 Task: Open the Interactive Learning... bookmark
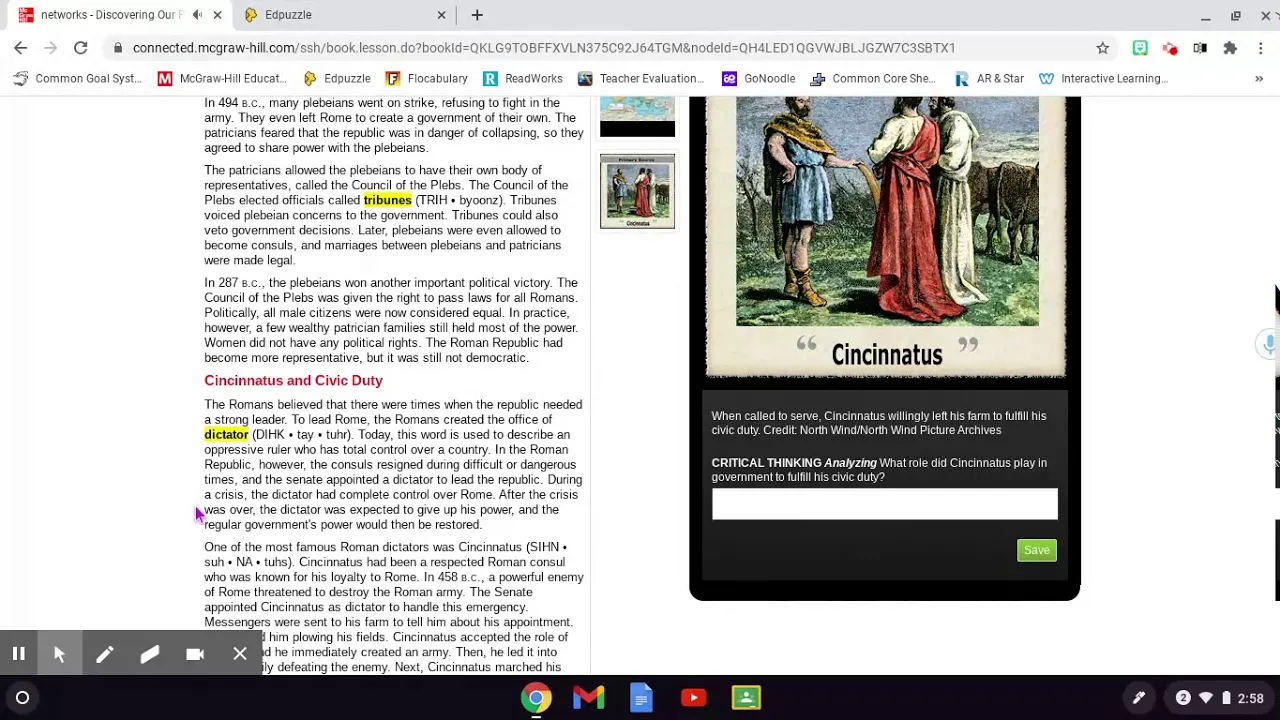[x=1103, y=78]
